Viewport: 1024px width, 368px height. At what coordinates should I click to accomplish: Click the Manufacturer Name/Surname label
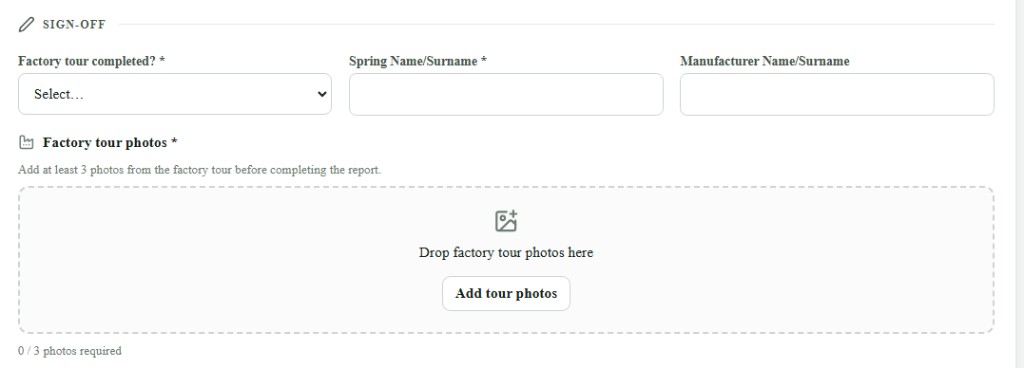[765, 61]
